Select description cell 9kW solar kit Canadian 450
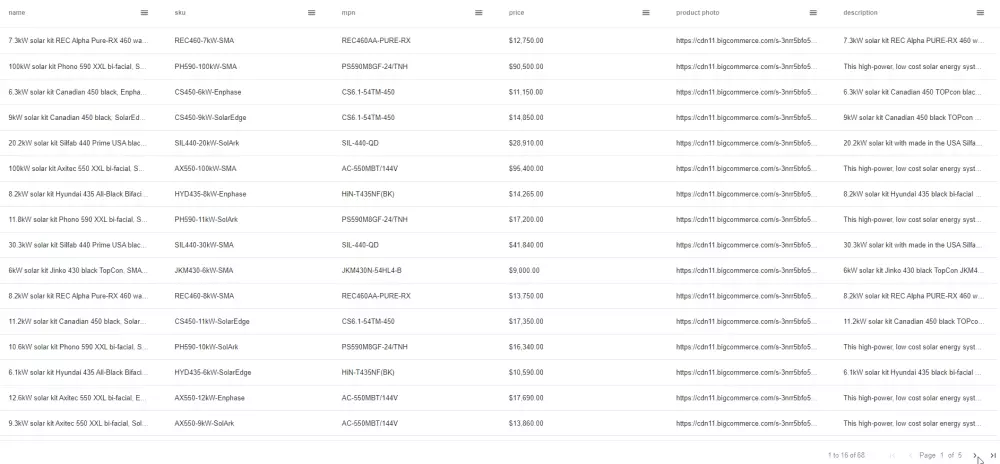 (x=913, y=117)
